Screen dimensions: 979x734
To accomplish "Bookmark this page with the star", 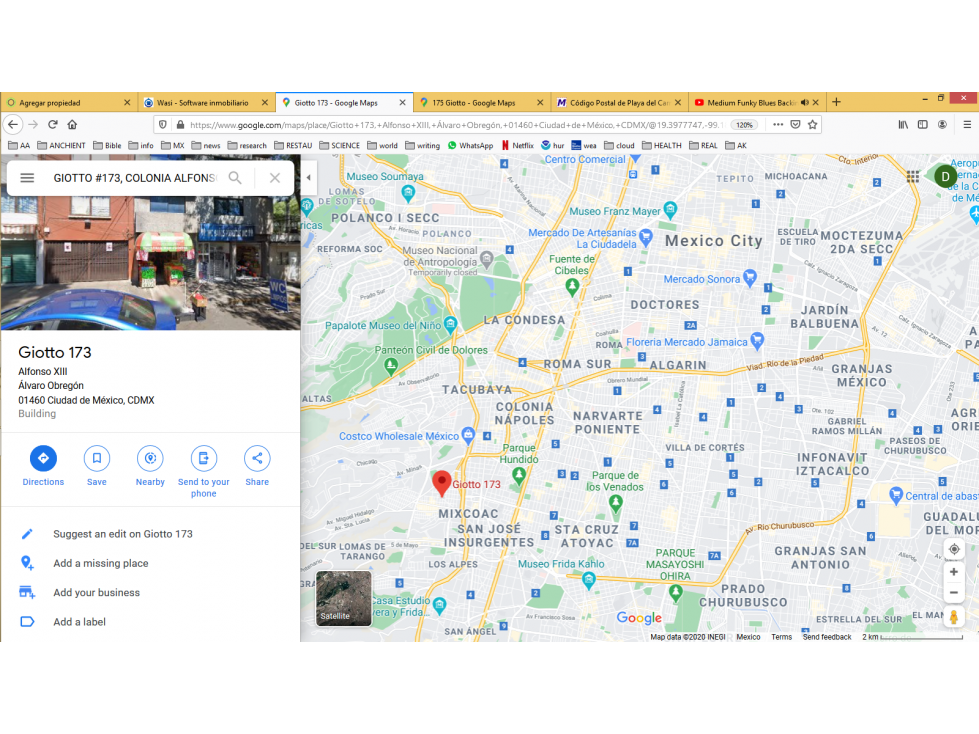I will (x=812, y=124).
